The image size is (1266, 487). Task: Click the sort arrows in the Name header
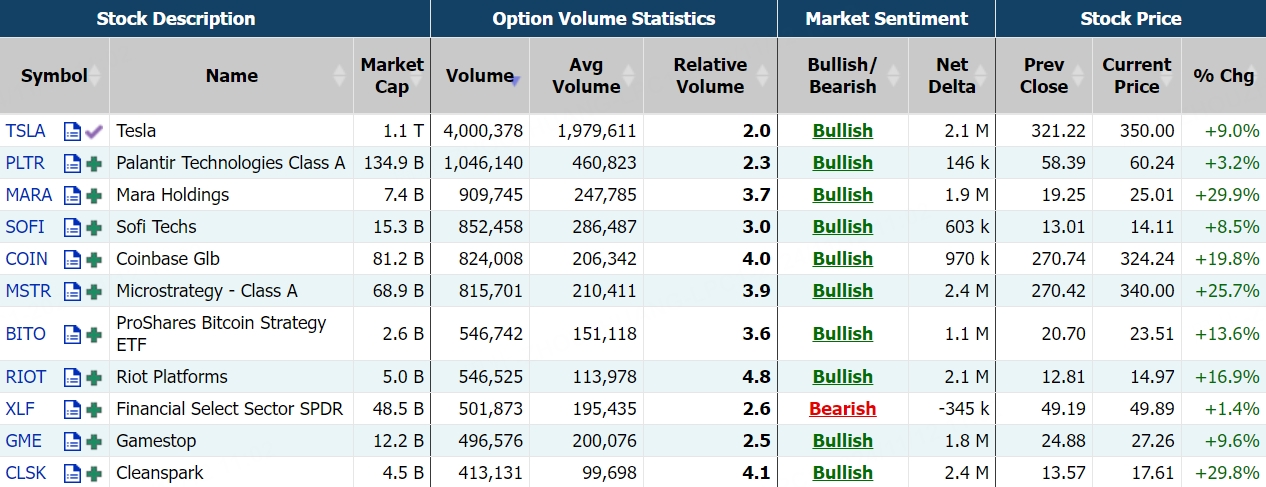pyautogui.click(x=340, y=76)
